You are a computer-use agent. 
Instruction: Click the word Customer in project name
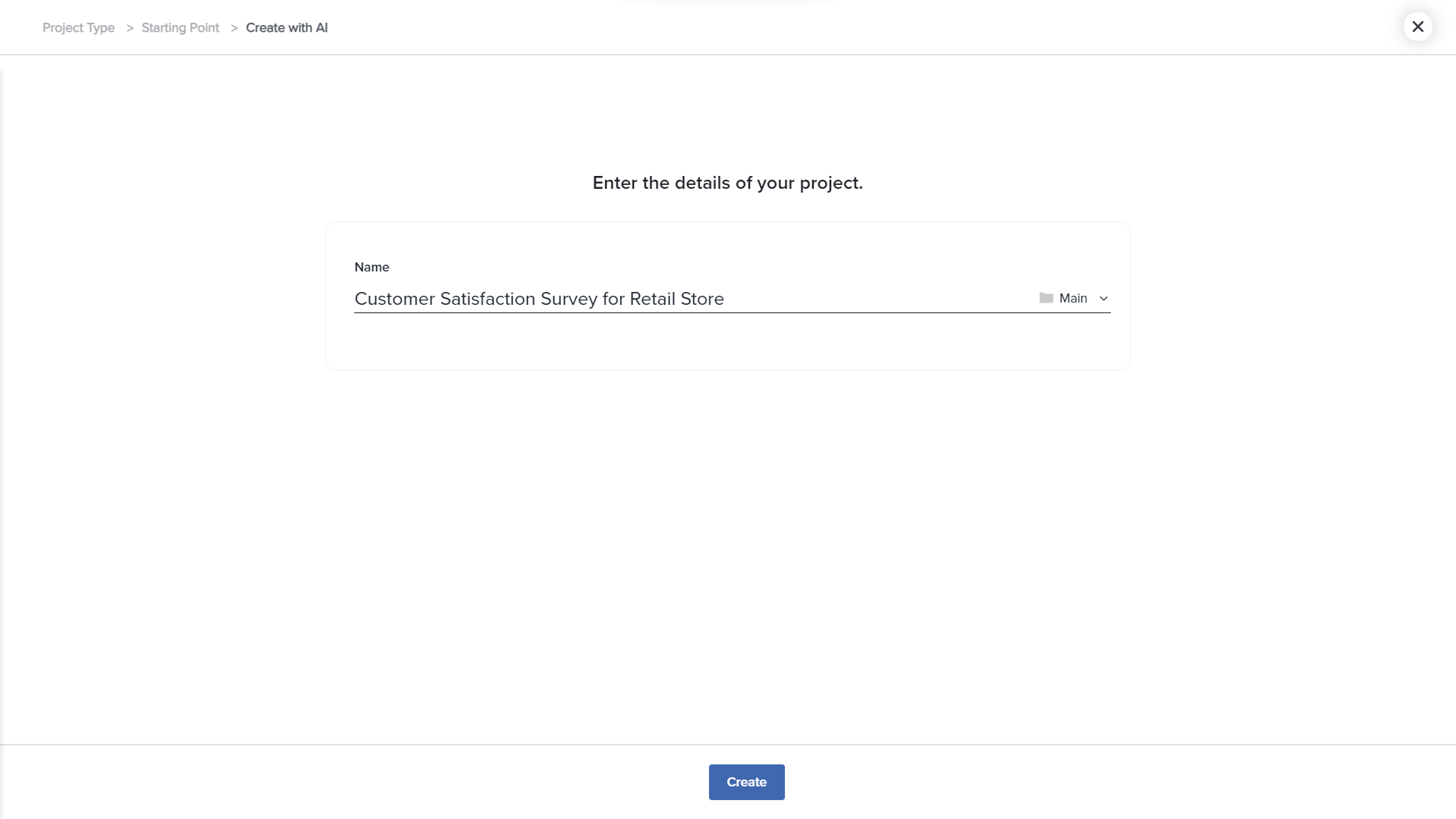click(394, 299)
